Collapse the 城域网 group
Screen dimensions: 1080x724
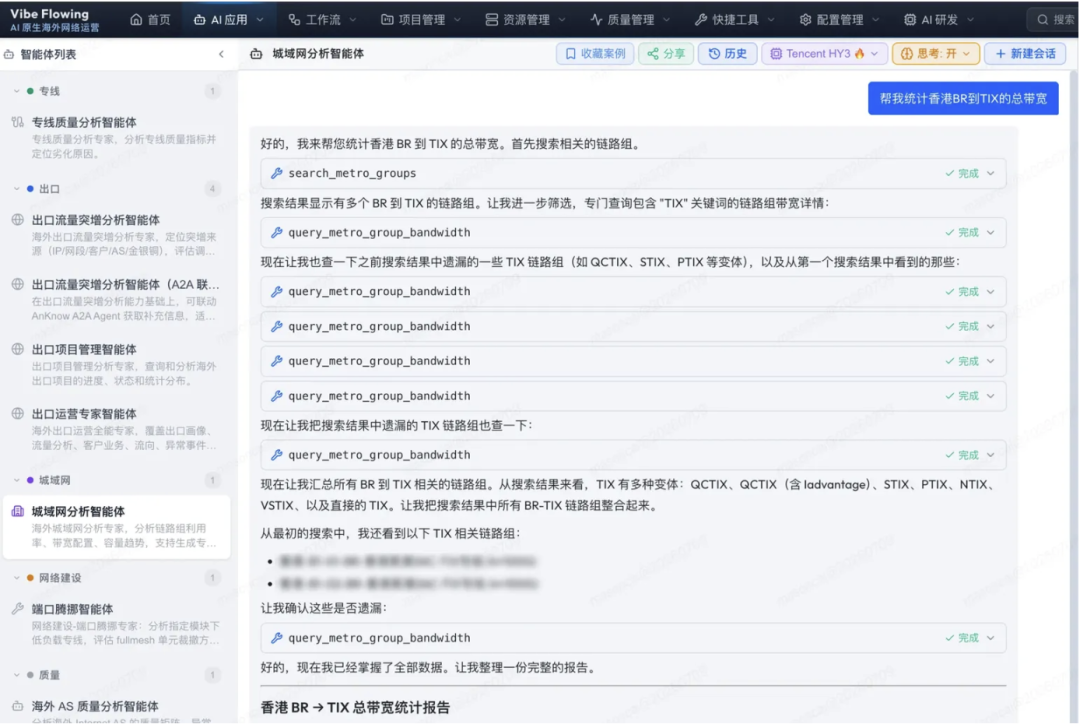pyautogui.click(x=17, y=479)
